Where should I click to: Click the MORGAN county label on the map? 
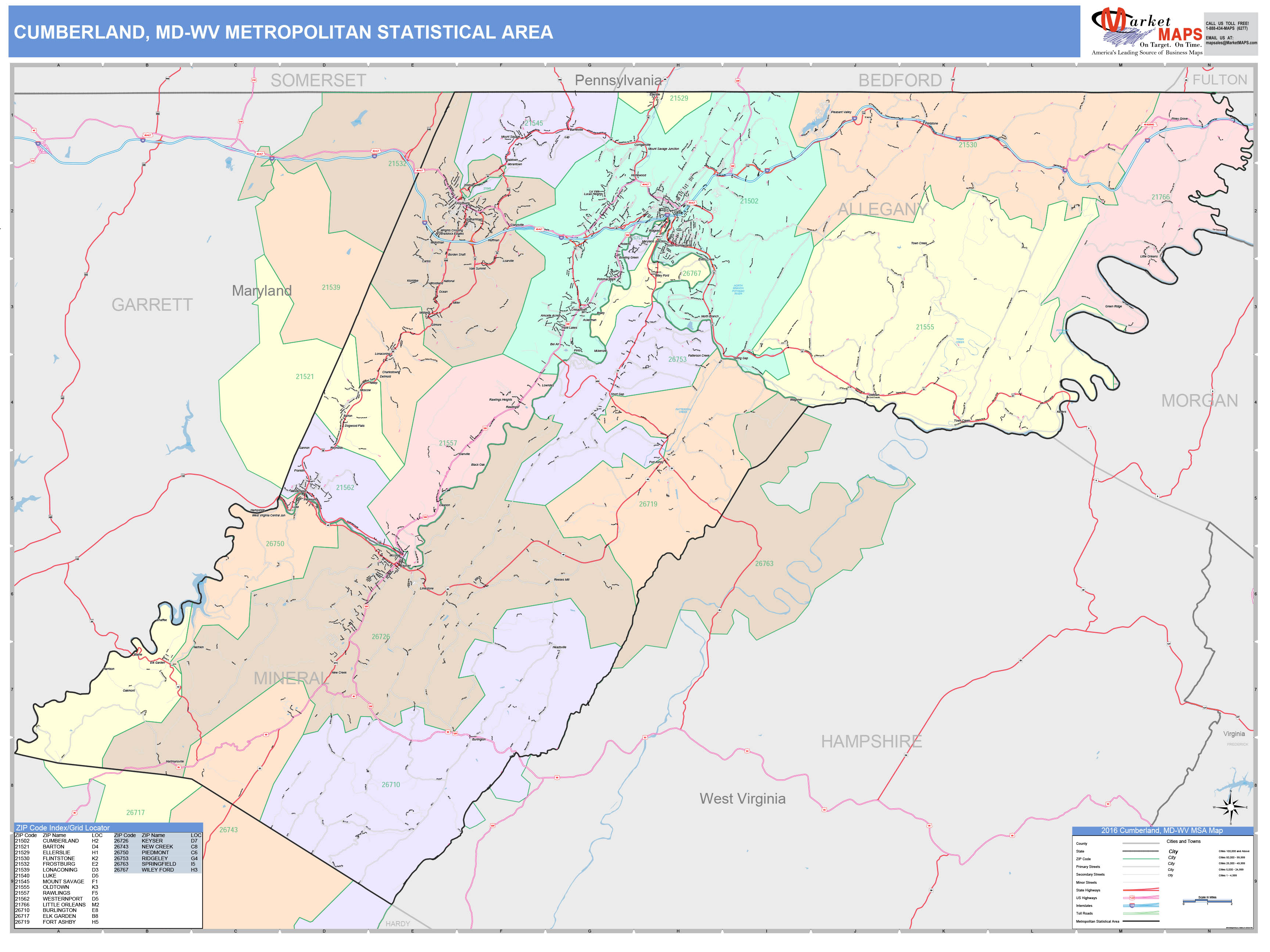click(1200, 401)
